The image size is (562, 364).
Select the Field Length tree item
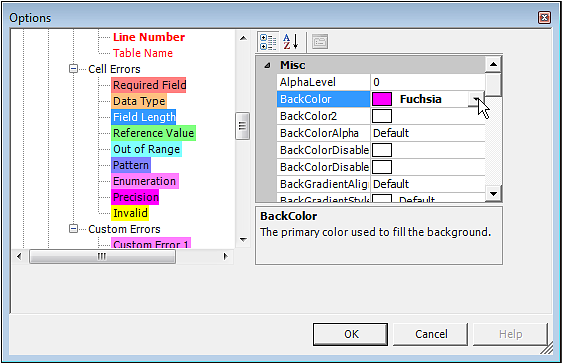144,117
